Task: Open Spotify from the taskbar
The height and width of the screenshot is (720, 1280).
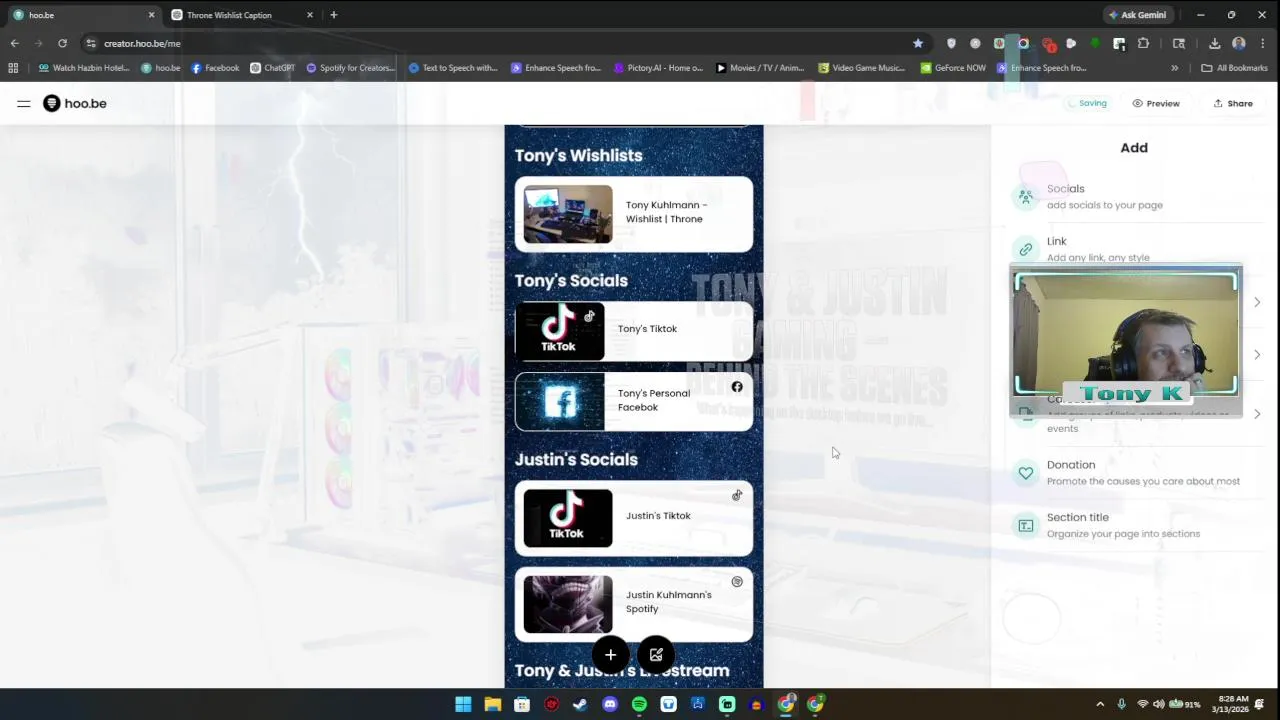Action: point(639,704)
